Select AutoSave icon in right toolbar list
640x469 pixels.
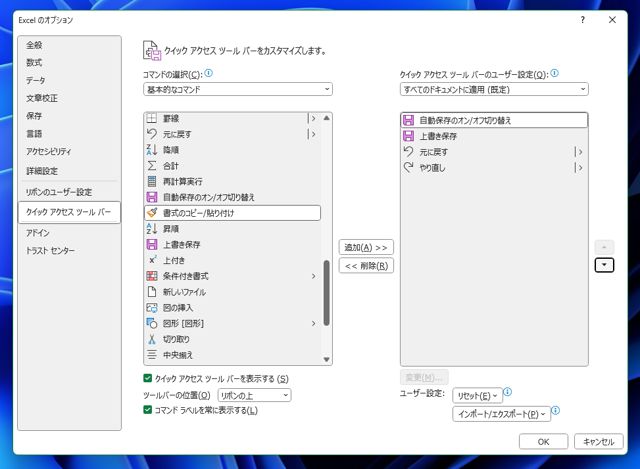click(409, 120)
